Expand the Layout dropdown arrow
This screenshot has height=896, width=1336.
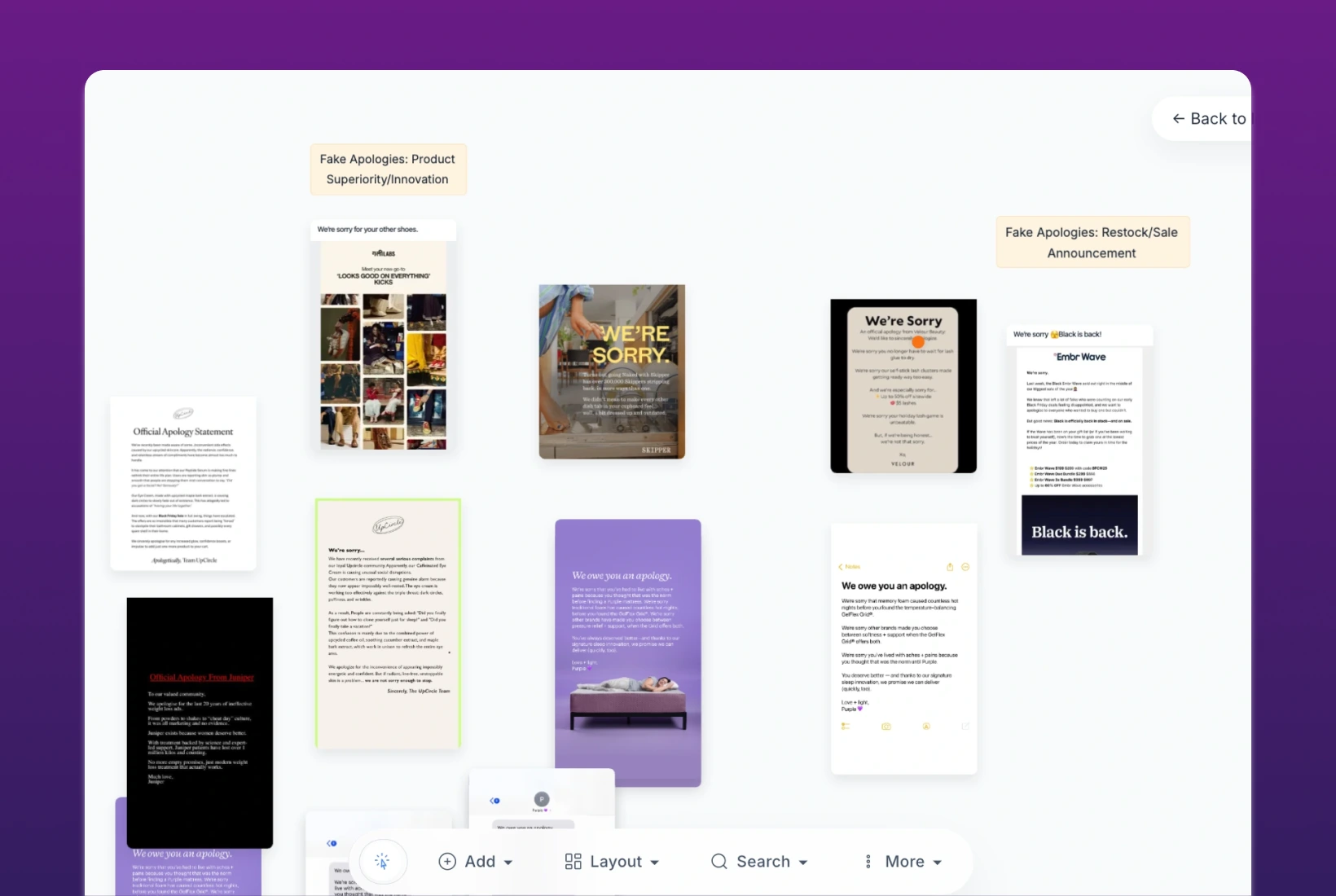pyautogui.click(x=655, y=863)
